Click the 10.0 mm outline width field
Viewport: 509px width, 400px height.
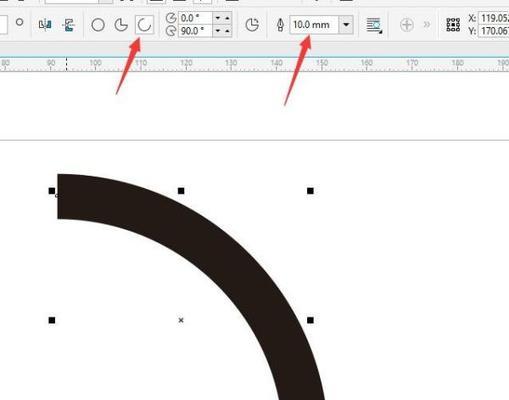click(x=314, y=25)
